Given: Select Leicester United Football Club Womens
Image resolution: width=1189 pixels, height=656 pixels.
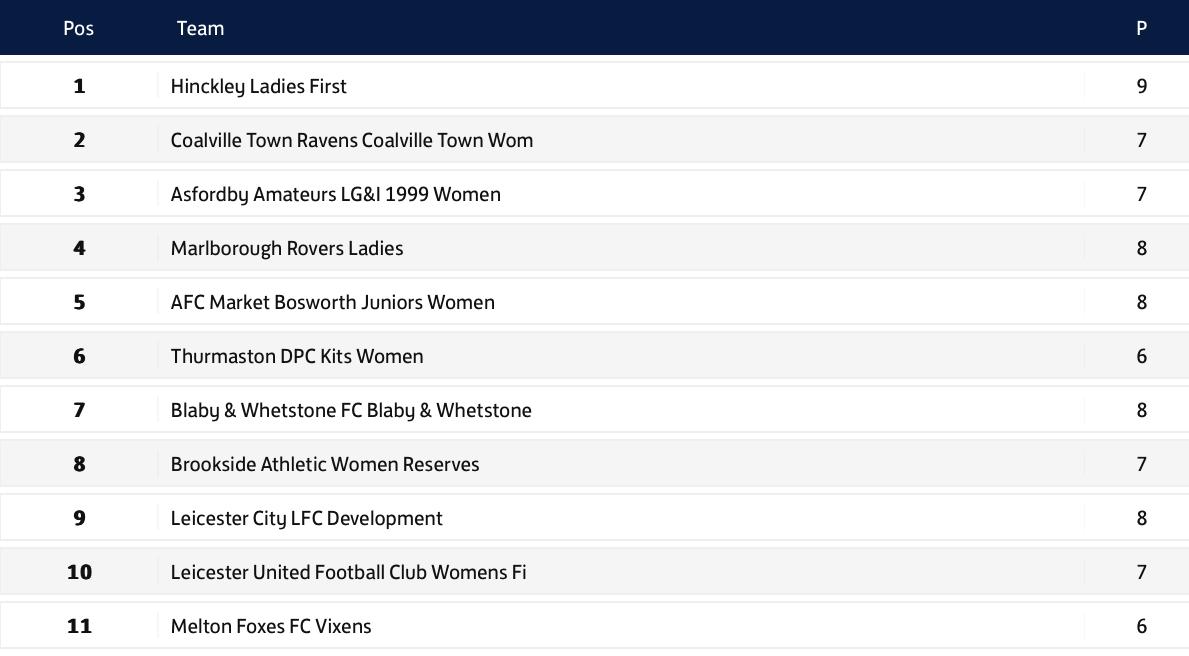Looking at the screenshot, I should pyautogui.click(x=348, y=572).
